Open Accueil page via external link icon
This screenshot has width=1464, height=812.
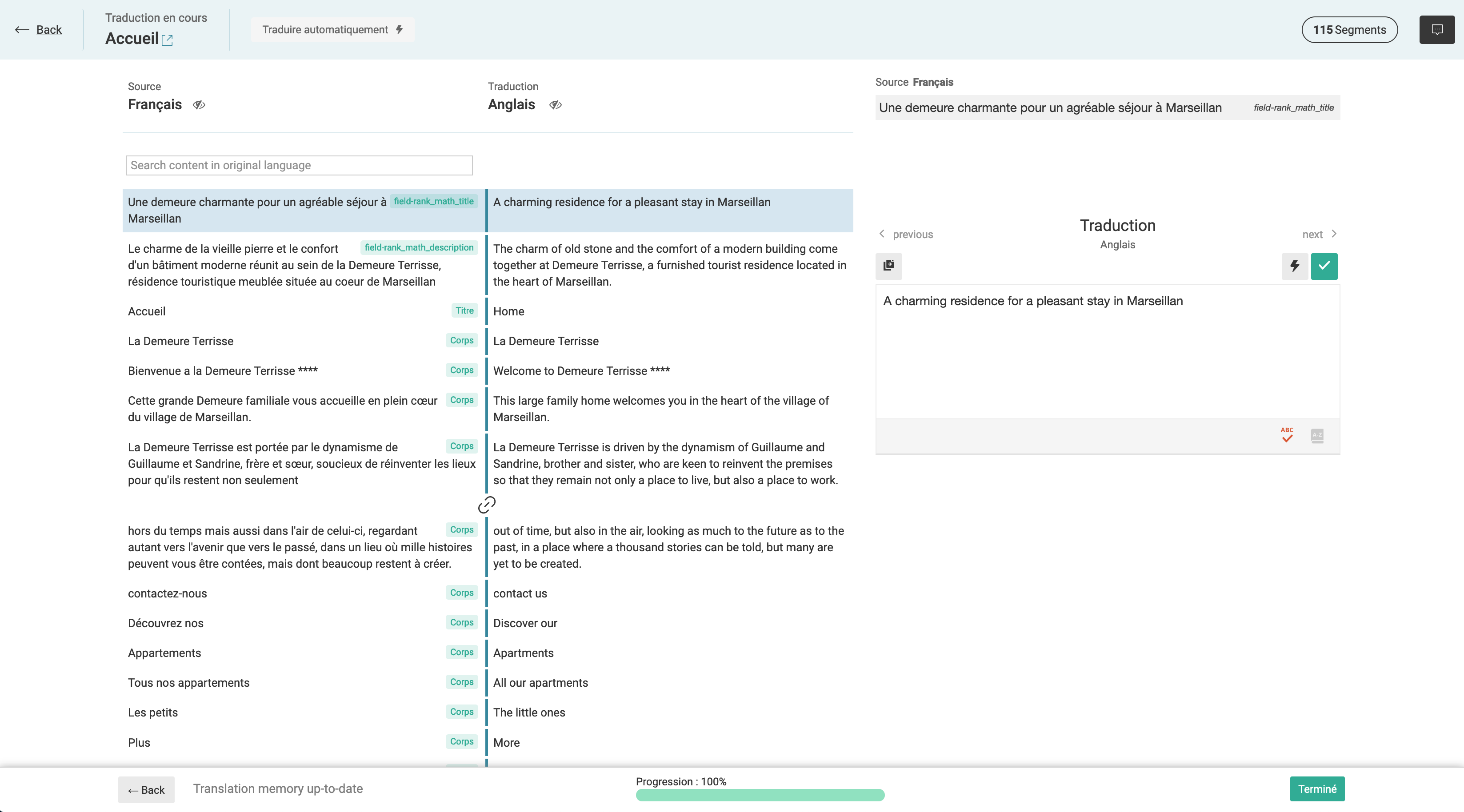click(x=167, y=40)
